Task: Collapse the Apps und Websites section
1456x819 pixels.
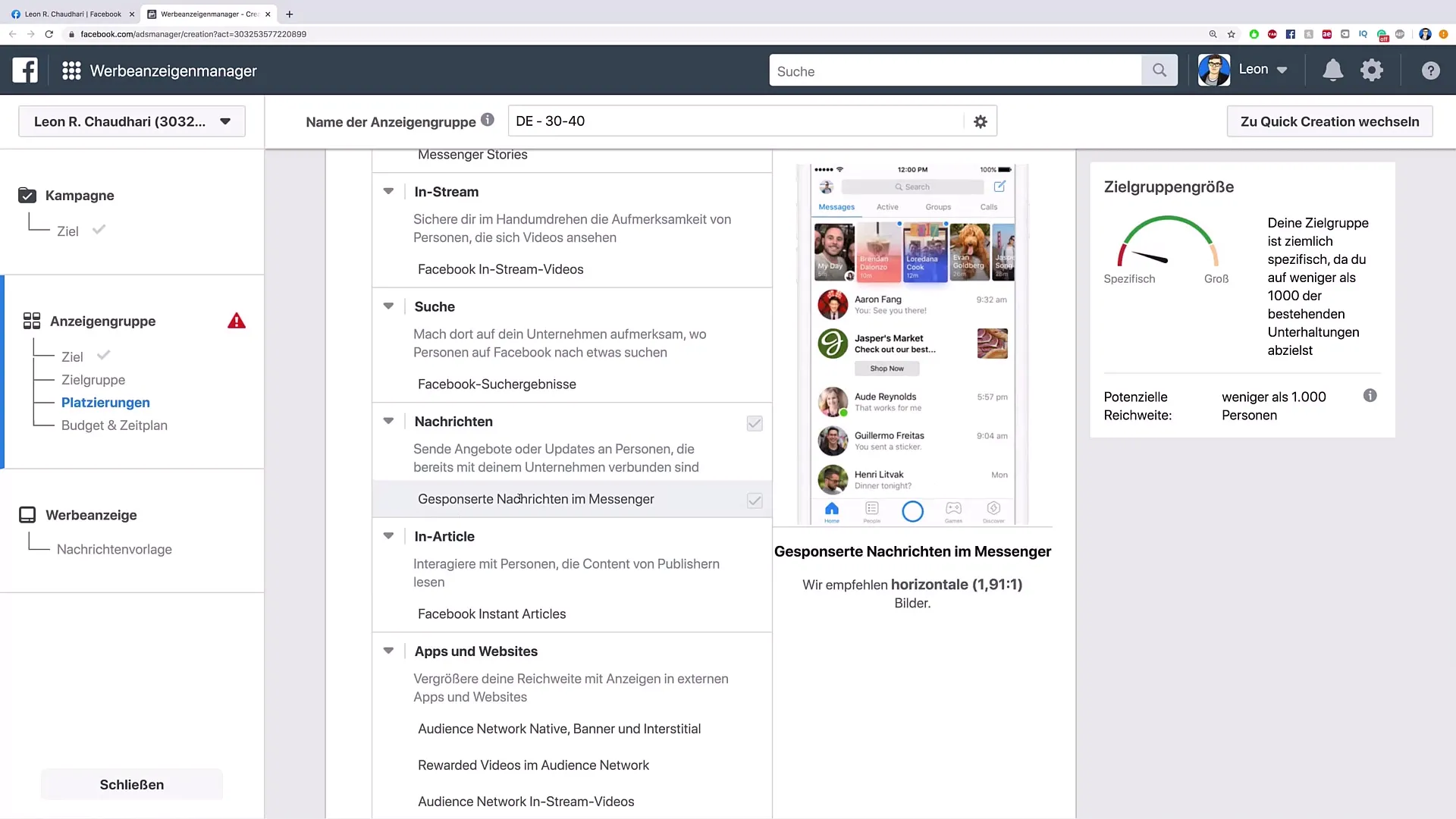Action: click(x=388, y=651)
